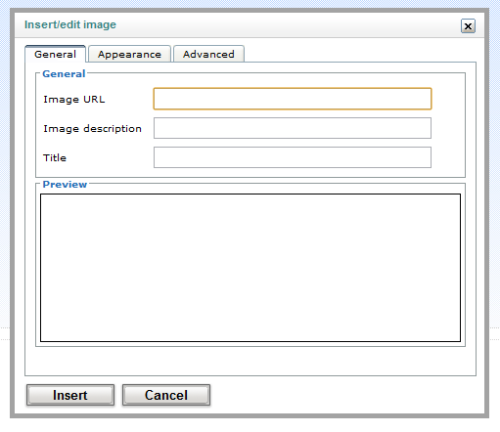Click the Title field label
Viewport: 500px width, 432px height.
pos(55,158)
